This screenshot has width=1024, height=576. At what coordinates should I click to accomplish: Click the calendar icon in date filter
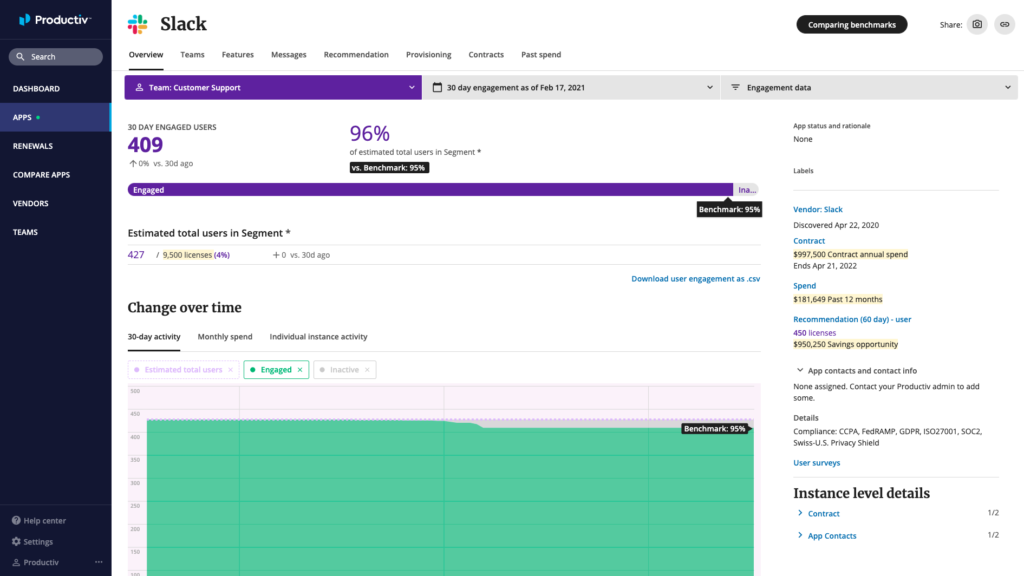[437, 88]
